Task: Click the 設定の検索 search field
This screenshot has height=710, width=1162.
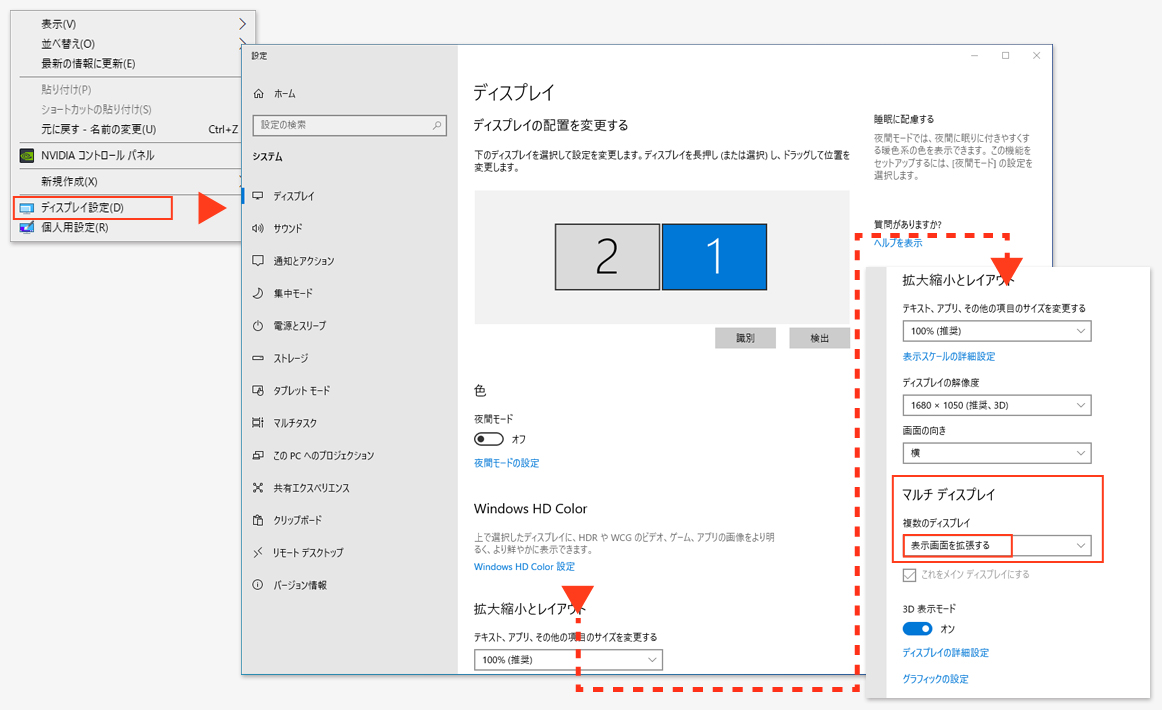Action: pos(350,125)
